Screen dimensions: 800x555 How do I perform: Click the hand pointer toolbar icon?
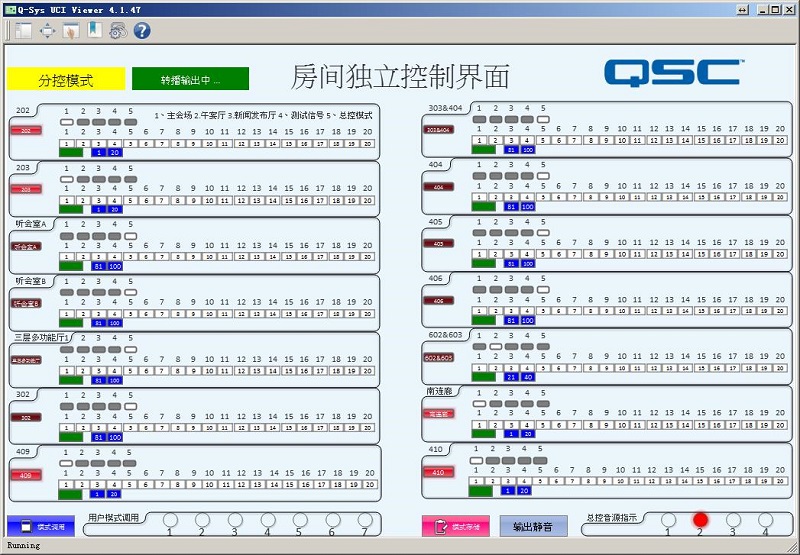tap(70, 30)
